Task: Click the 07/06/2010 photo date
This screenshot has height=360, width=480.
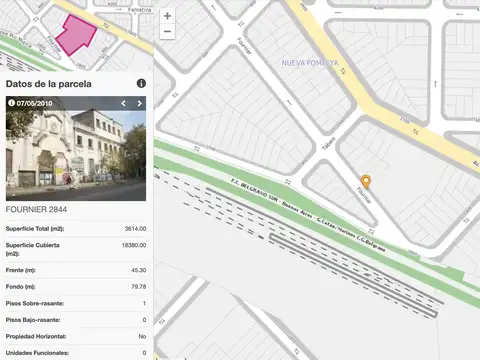Action: (x=34, y=103)
